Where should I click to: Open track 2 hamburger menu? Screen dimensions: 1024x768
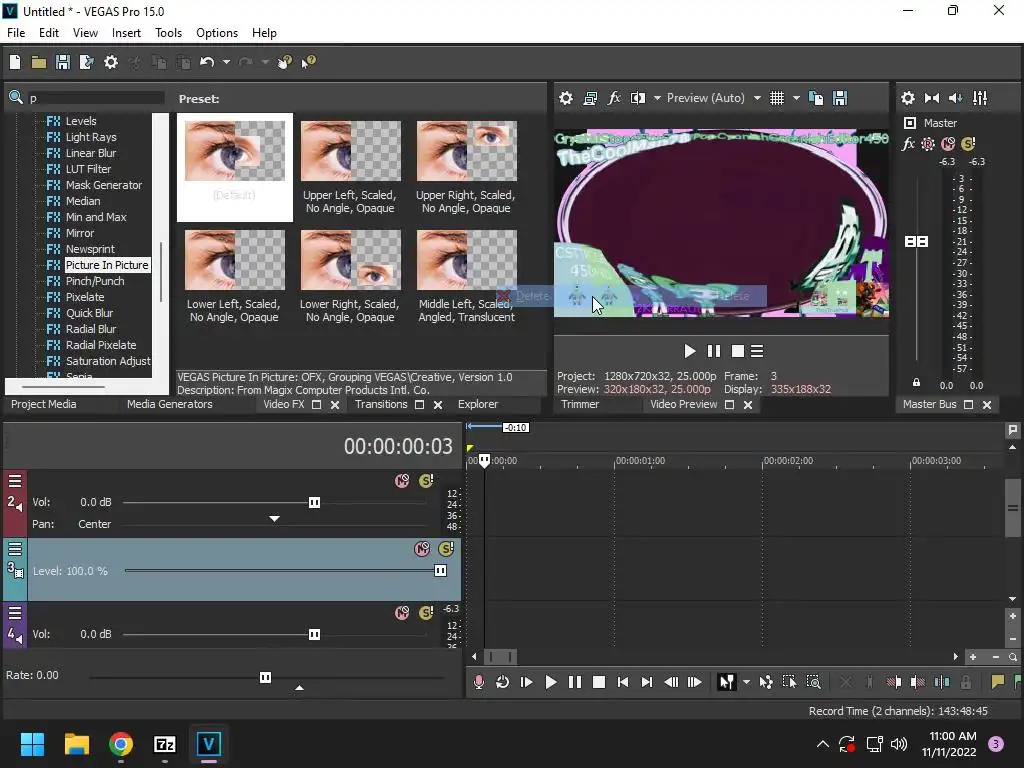click(x=15, y=481)
